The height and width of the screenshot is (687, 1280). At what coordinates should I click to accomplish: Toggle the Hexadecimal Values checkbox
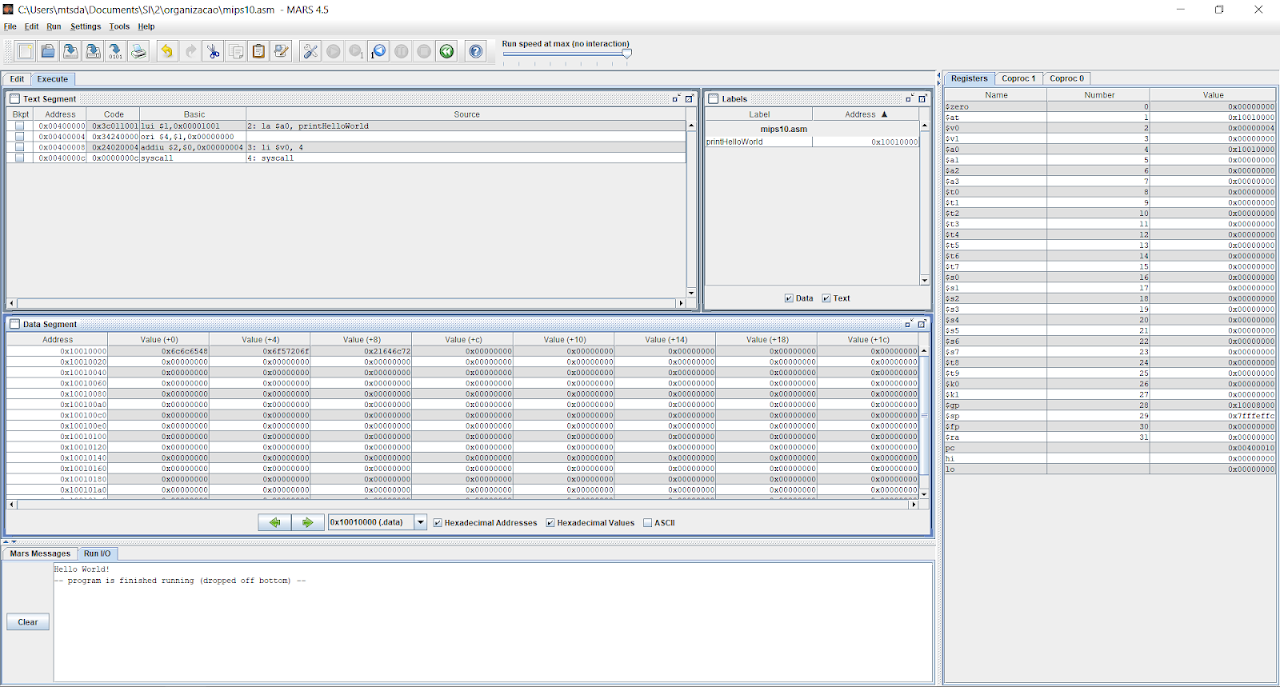click(x=550, y=523)
